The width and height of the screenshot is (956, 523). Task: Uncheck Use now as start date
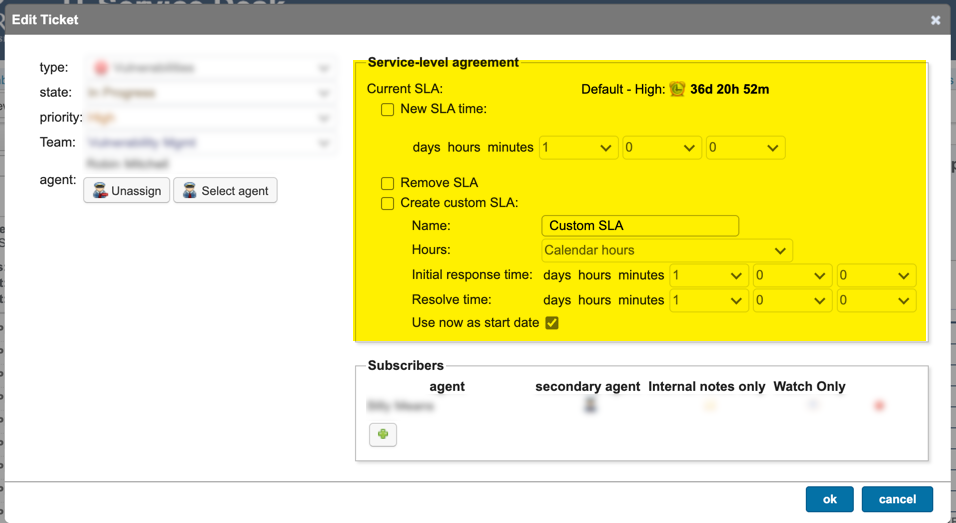pyautogui.click(x=552, y=323)
